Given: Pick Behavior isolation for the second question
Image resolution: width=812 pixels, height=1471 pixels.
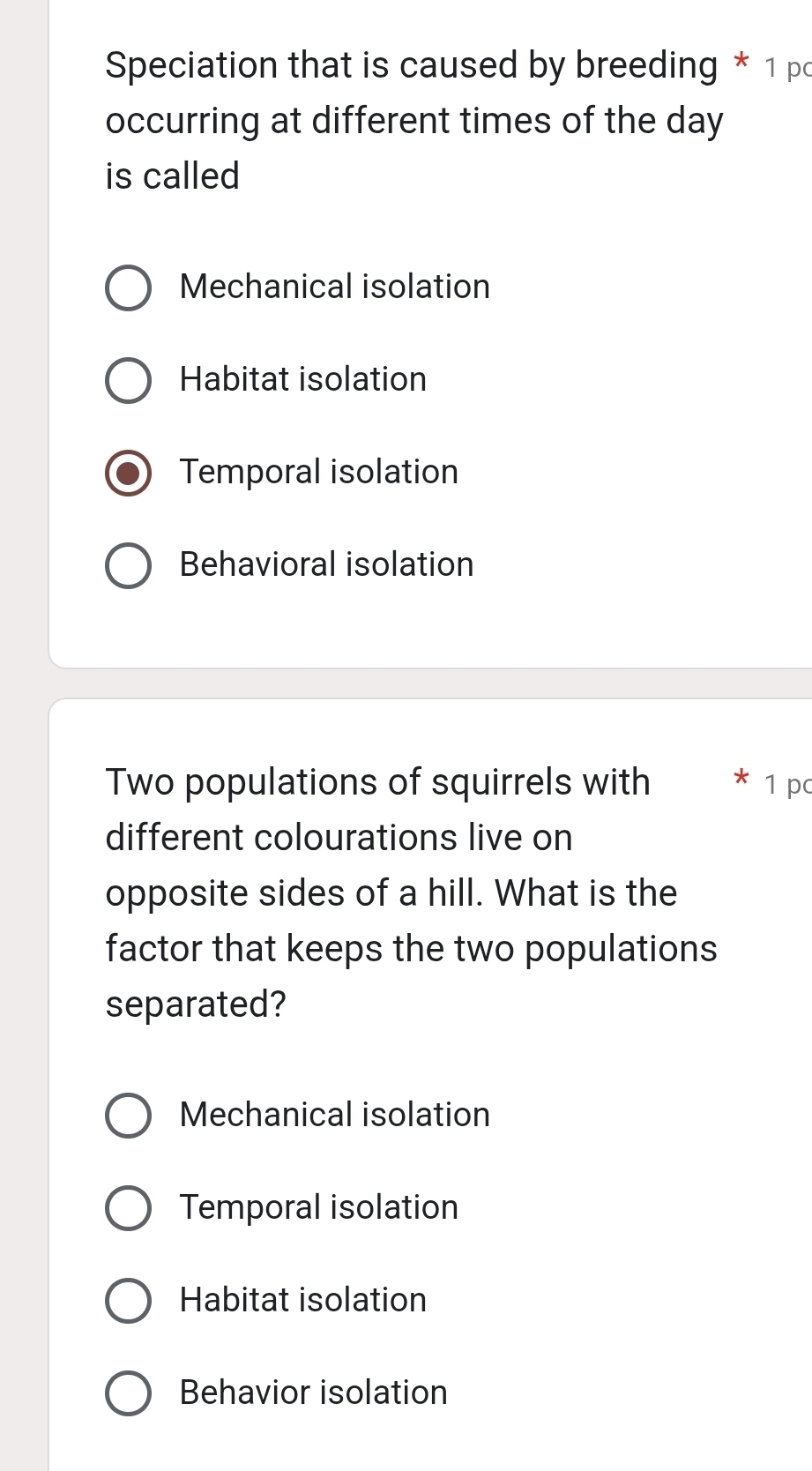Looking at the screenshot, I should (128, 1393).
